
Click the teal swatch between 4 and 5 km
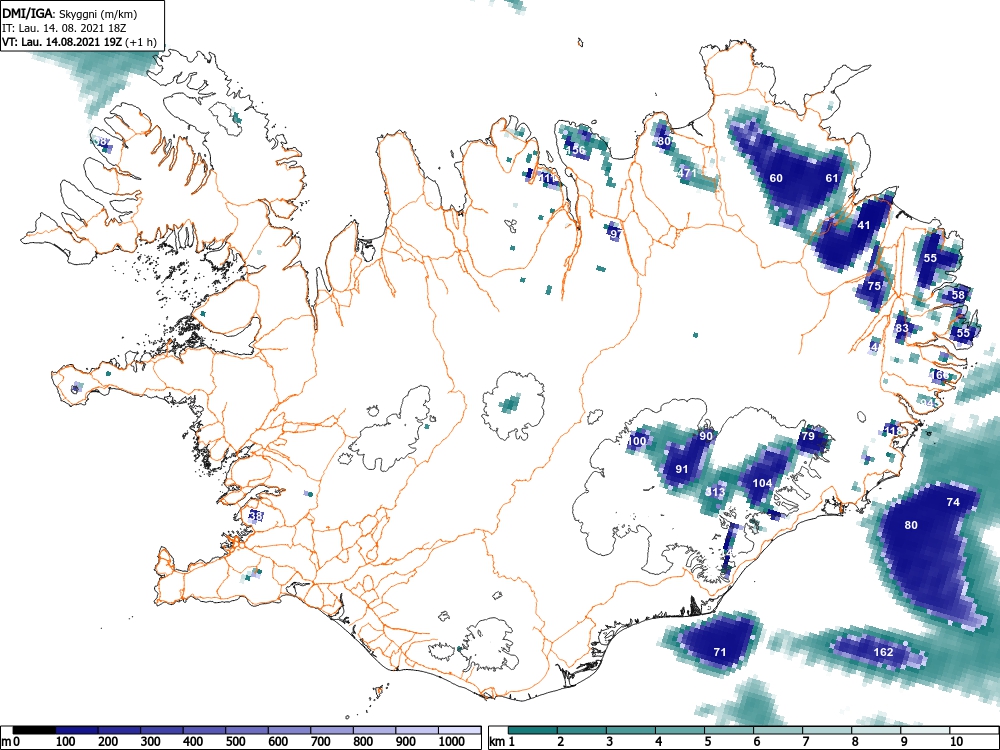tap(680, 730)
